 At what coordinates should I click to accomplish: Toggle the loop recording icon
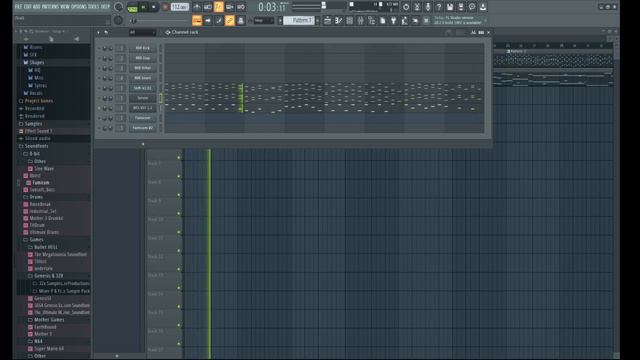[241, 7]
